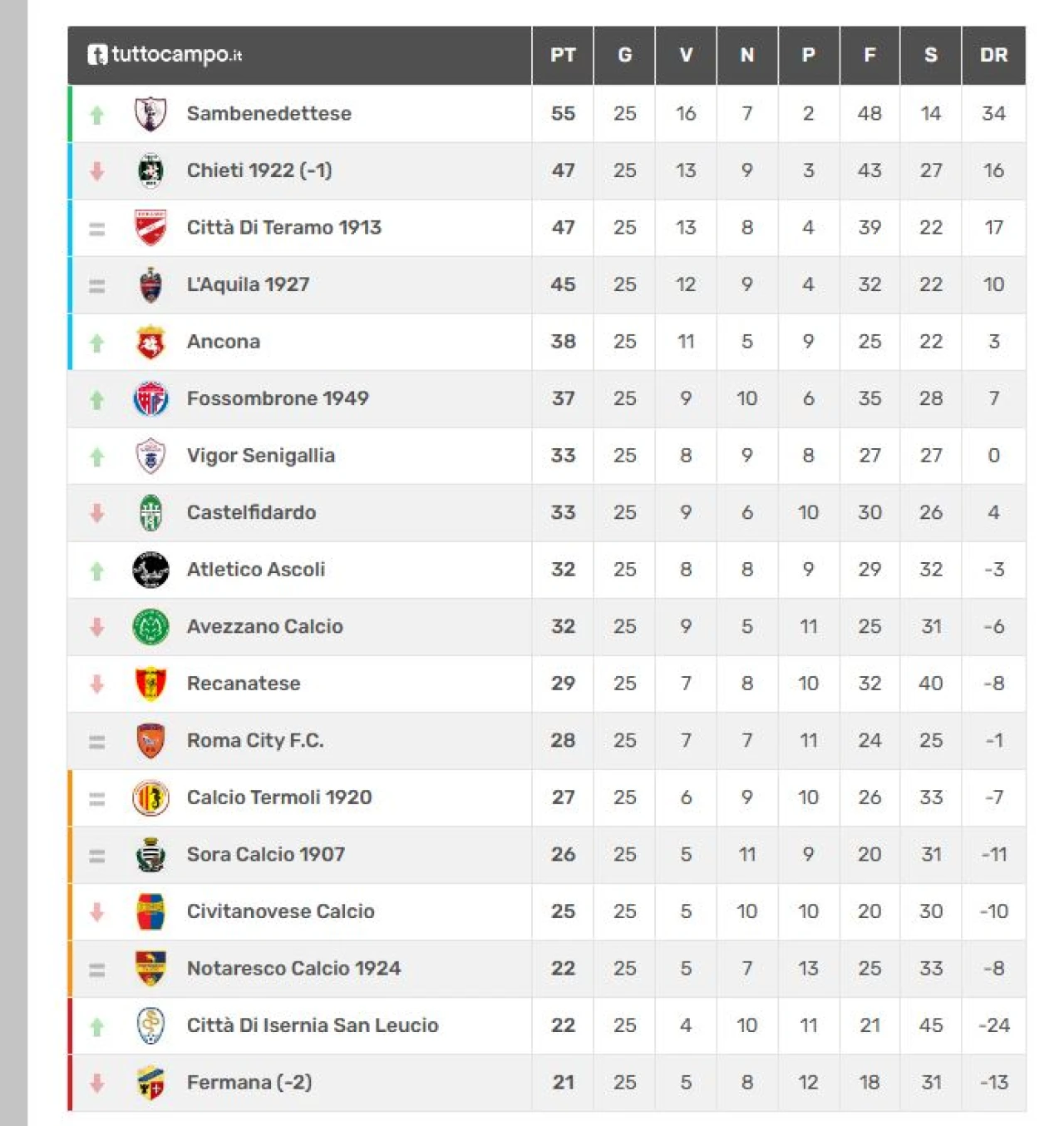Open the Vigor Senigallia team page
This screenshot has height=1126, width=1064.
pos(261,456)
